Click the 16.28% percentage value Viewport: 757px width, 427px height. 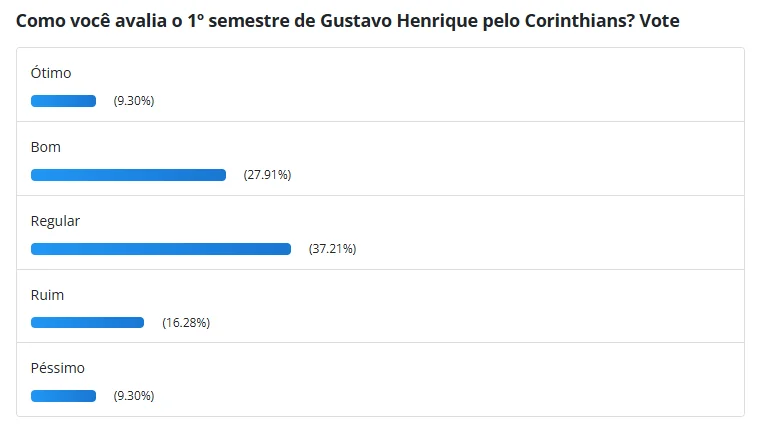[186, 322]
